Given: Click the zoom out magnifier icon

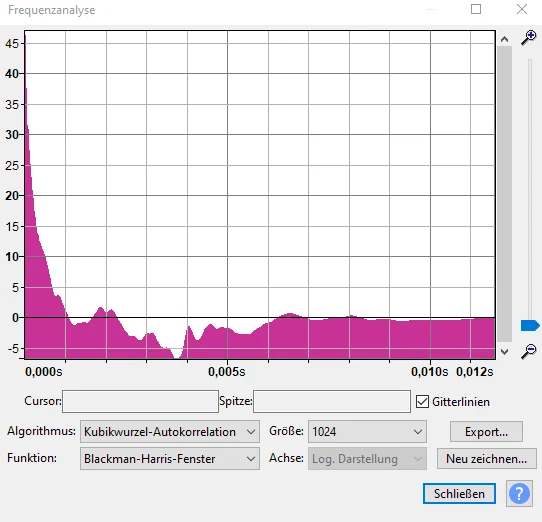Looking at the screenshot, I should click(x=529, y=352).
